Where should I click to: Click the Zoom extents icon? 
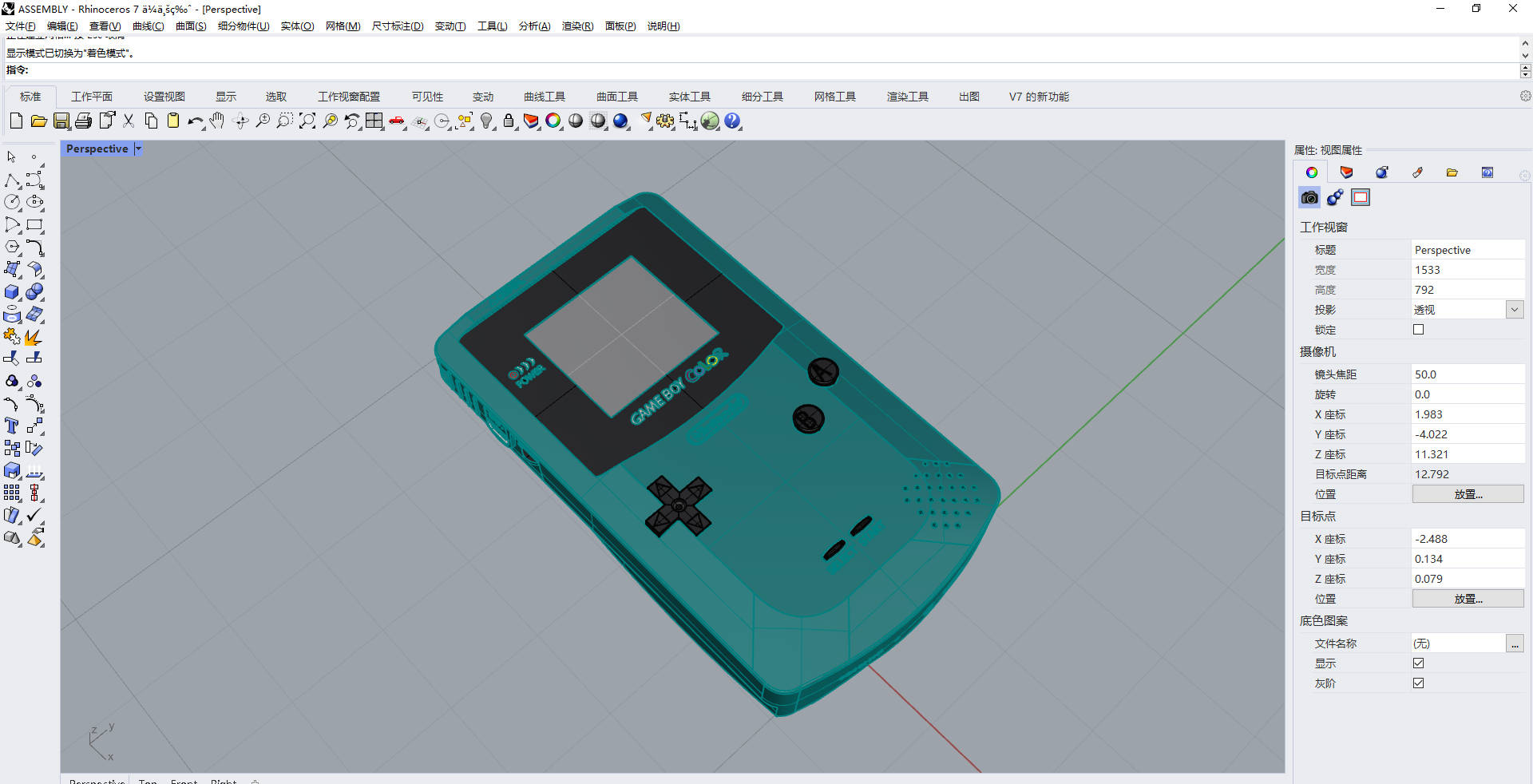307,121
